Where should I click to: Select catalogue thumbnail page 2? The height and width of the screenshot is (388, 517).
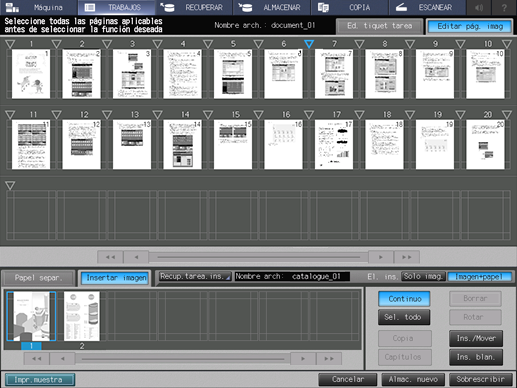82,316
